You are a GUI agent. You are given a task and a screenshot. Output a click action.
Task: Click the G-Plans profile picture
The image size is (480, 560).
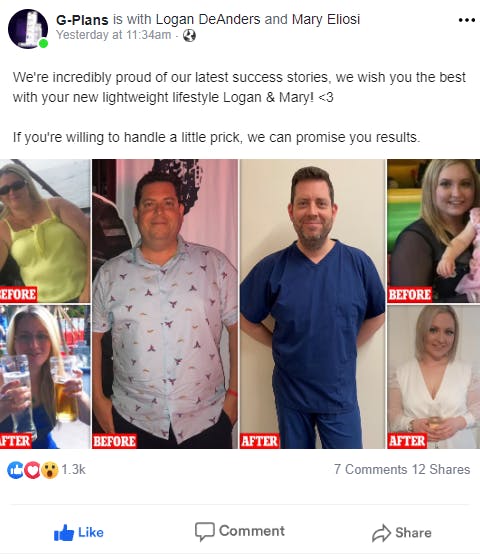(28, 29)
